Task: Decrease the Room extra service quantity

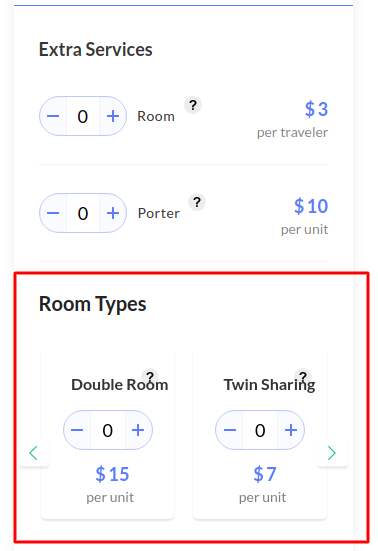Action: tap(53, 116)
